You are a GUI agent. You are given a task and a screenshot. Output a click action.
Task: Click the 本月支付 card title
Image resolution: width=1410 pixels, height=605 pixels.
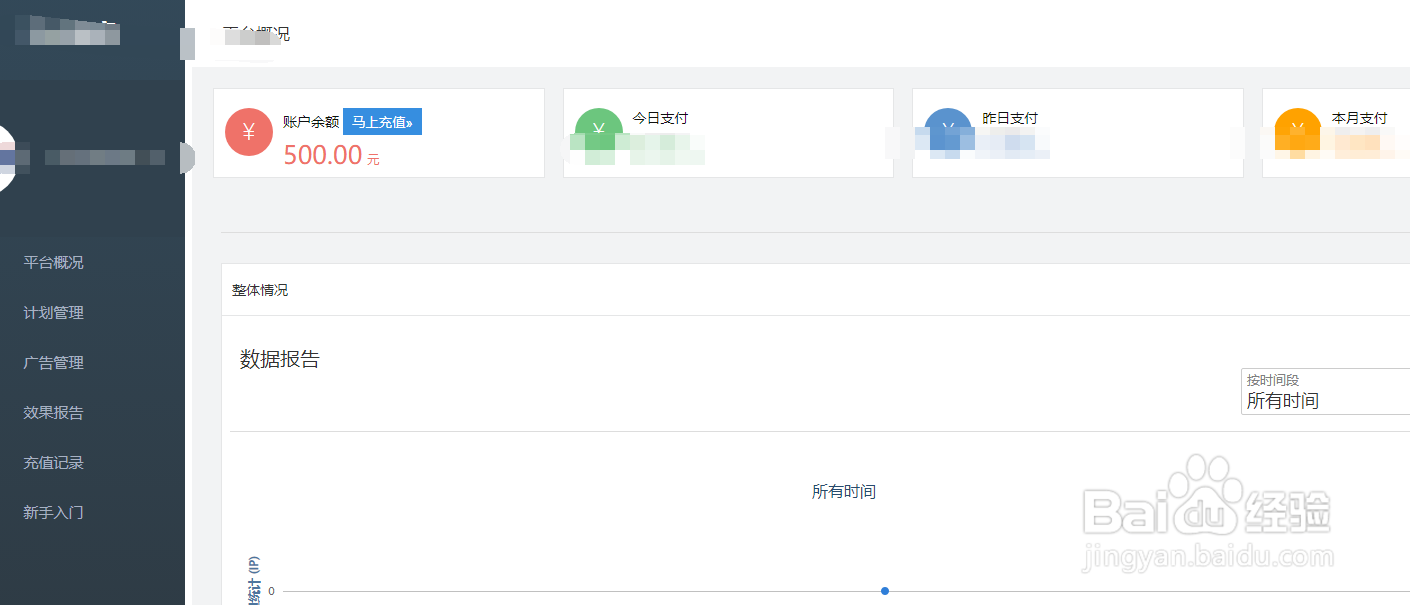1360,118
